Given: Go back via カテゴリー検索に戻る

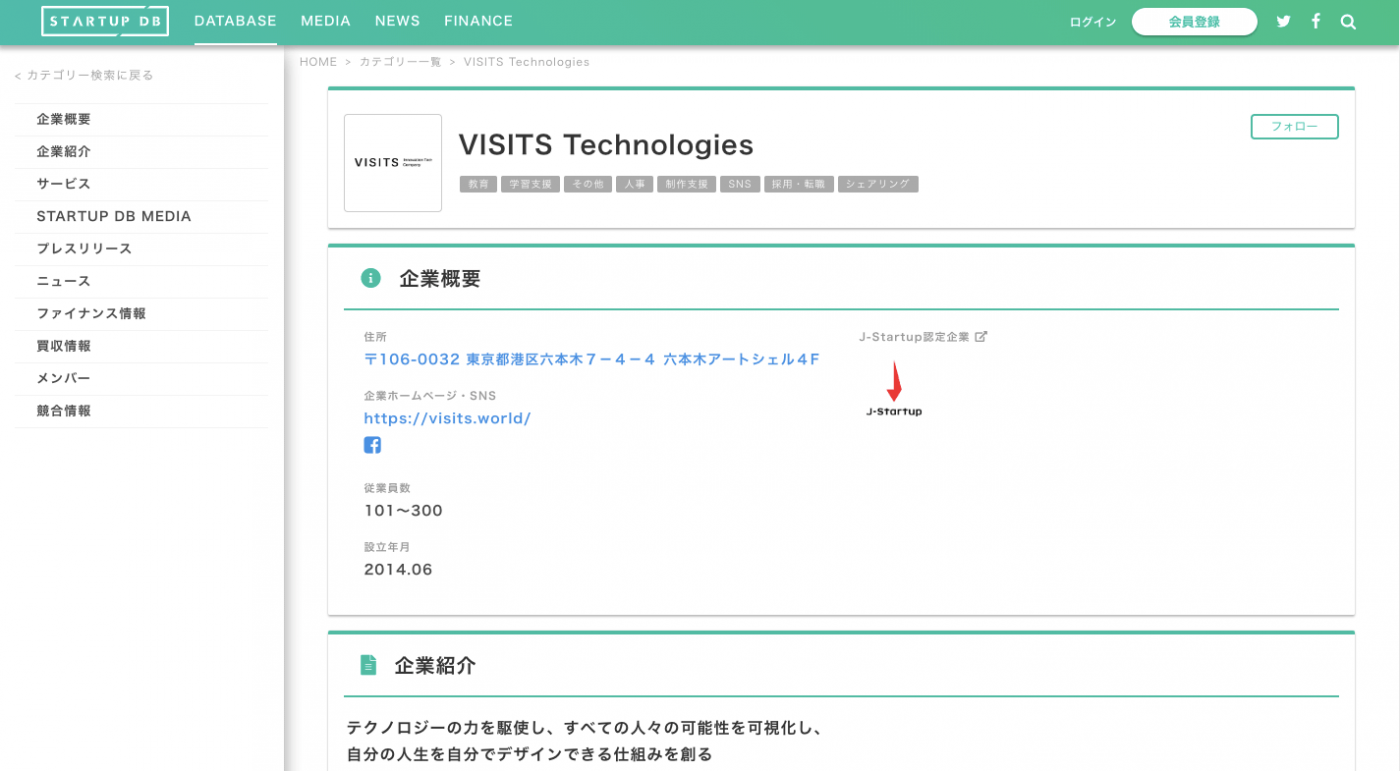Looking at the screenshot, I should click(x=84, y=75).
